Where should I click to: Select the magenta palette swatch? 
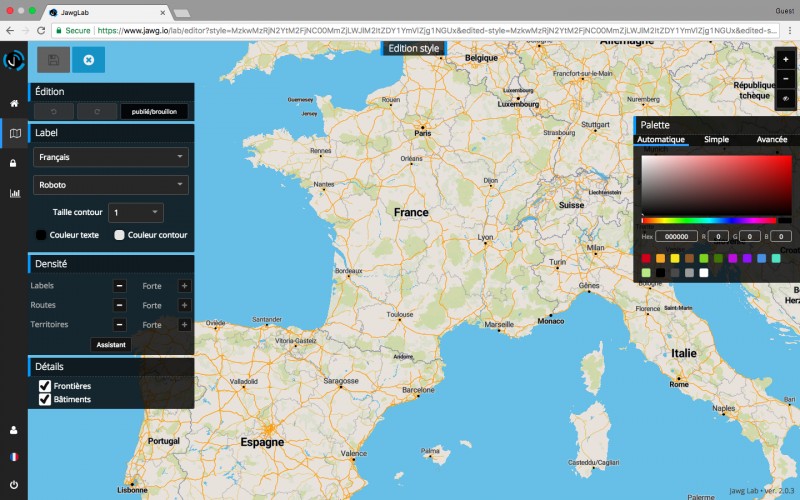coord(733,259)
